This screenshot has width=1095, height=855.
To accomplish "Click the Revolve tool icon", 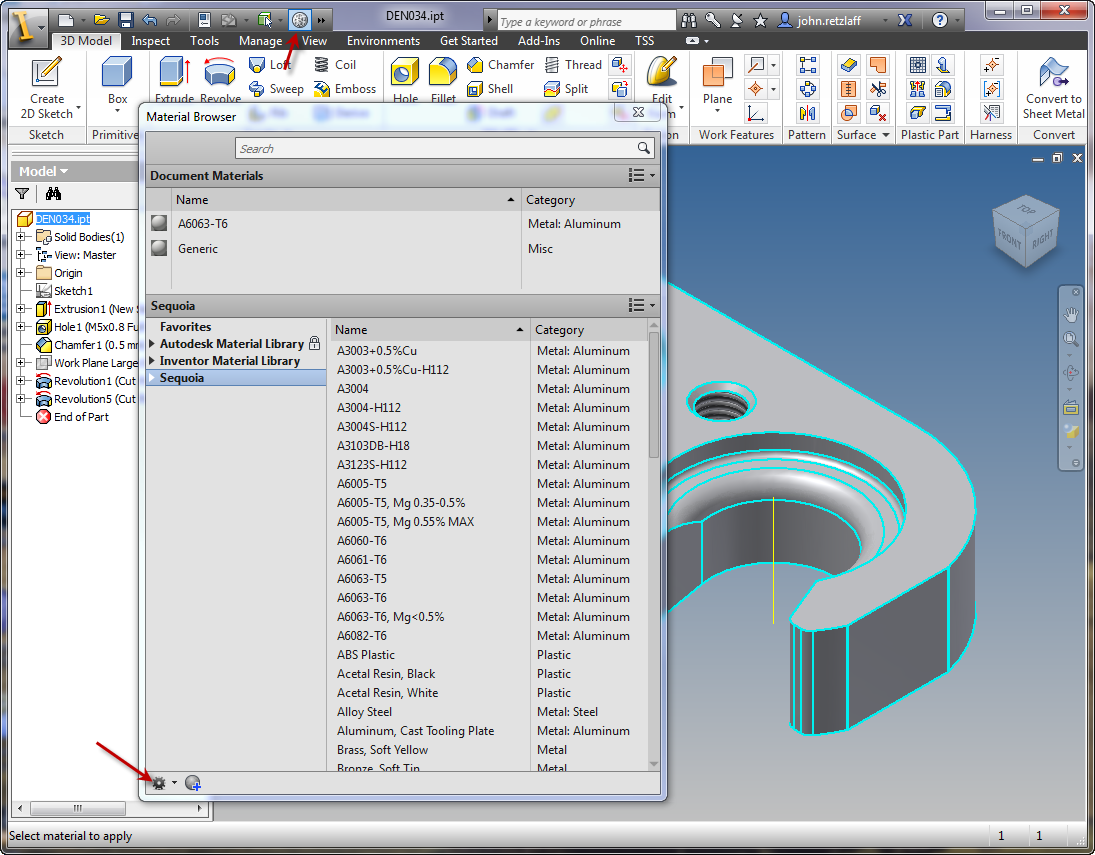I will [219, 73].
